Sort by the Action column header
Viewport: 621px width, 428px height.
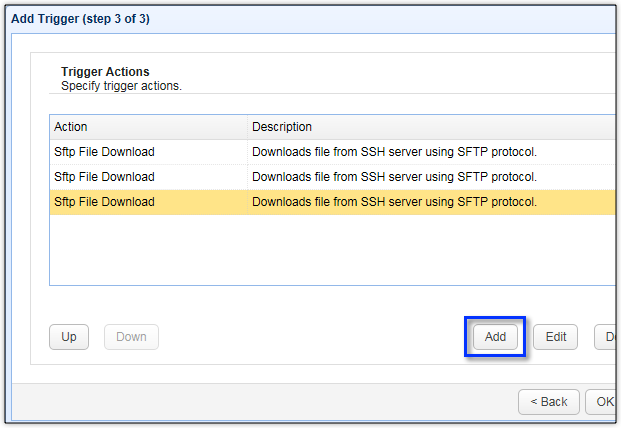pyautogui.click(x=148, y=127)
